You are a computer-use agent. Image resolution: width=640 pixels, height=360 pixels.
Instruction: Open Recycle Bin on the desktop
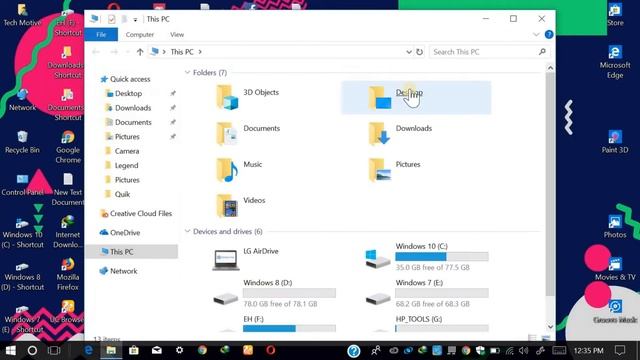coord(22,142)
